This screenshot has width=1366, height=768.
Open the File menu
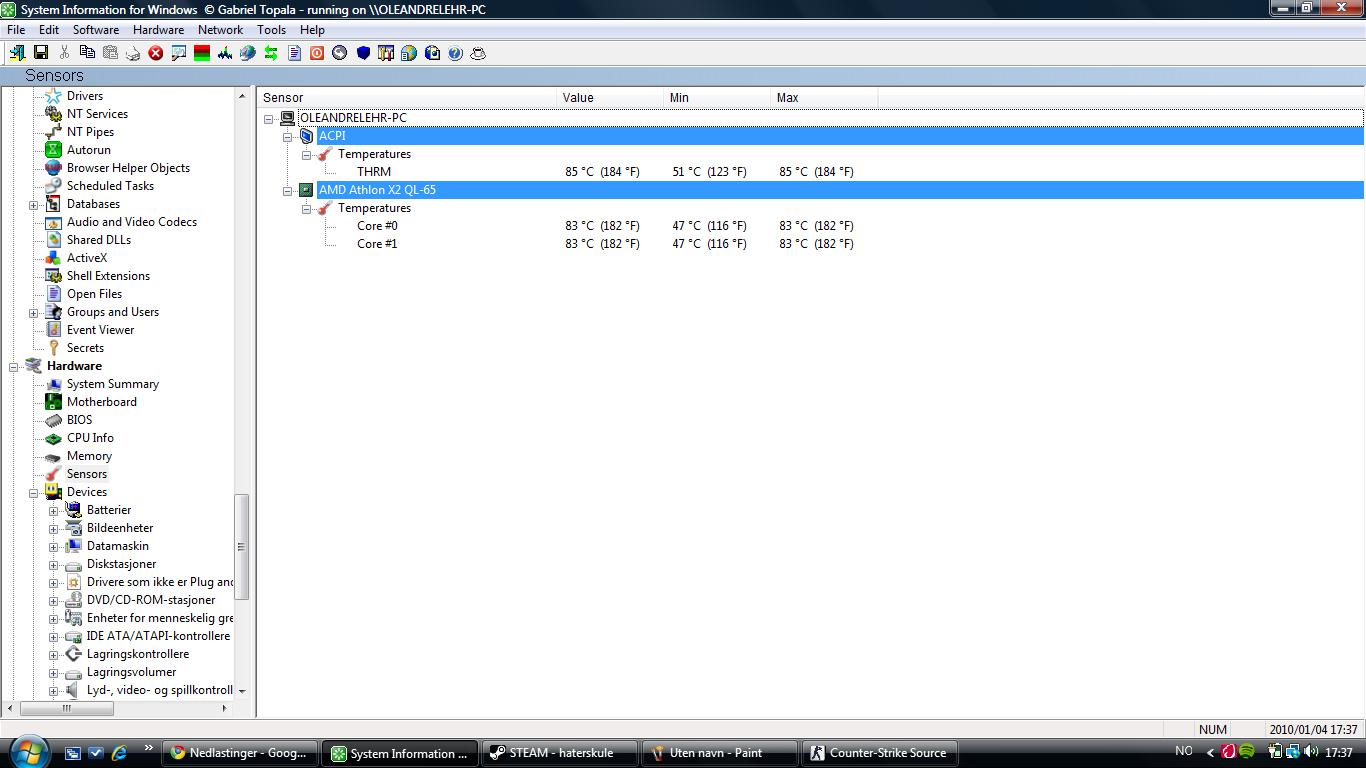click(16, 30)
